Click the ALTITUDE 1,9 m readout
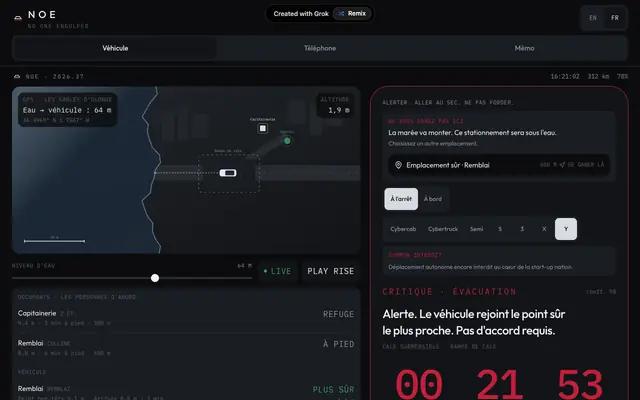The image size is (640, 400). (335, 105)
